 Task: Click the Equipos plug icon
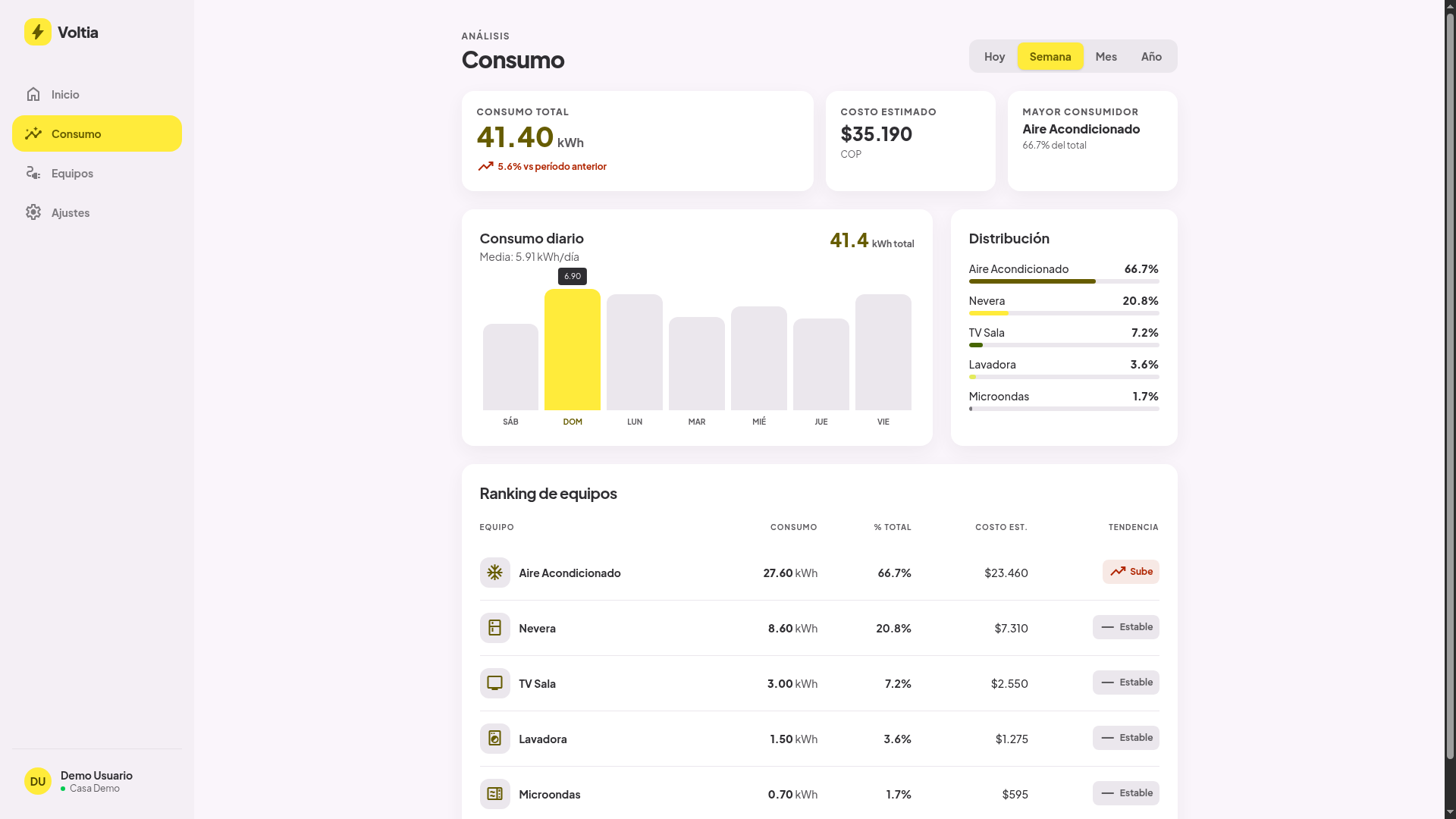33,173
